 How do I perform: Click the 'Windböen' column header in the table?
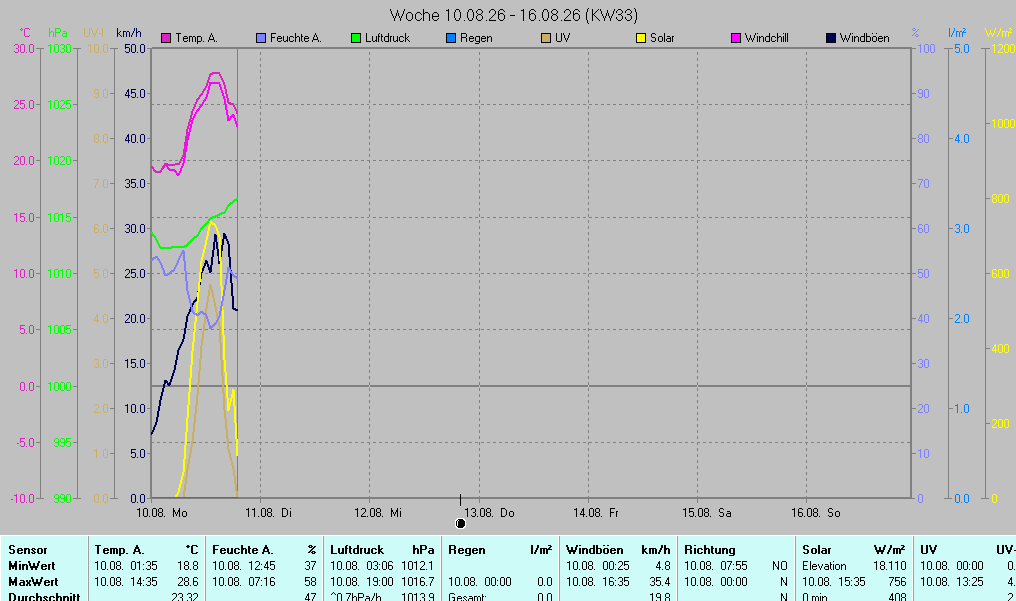pyautogui.click(x=595, y=550)
